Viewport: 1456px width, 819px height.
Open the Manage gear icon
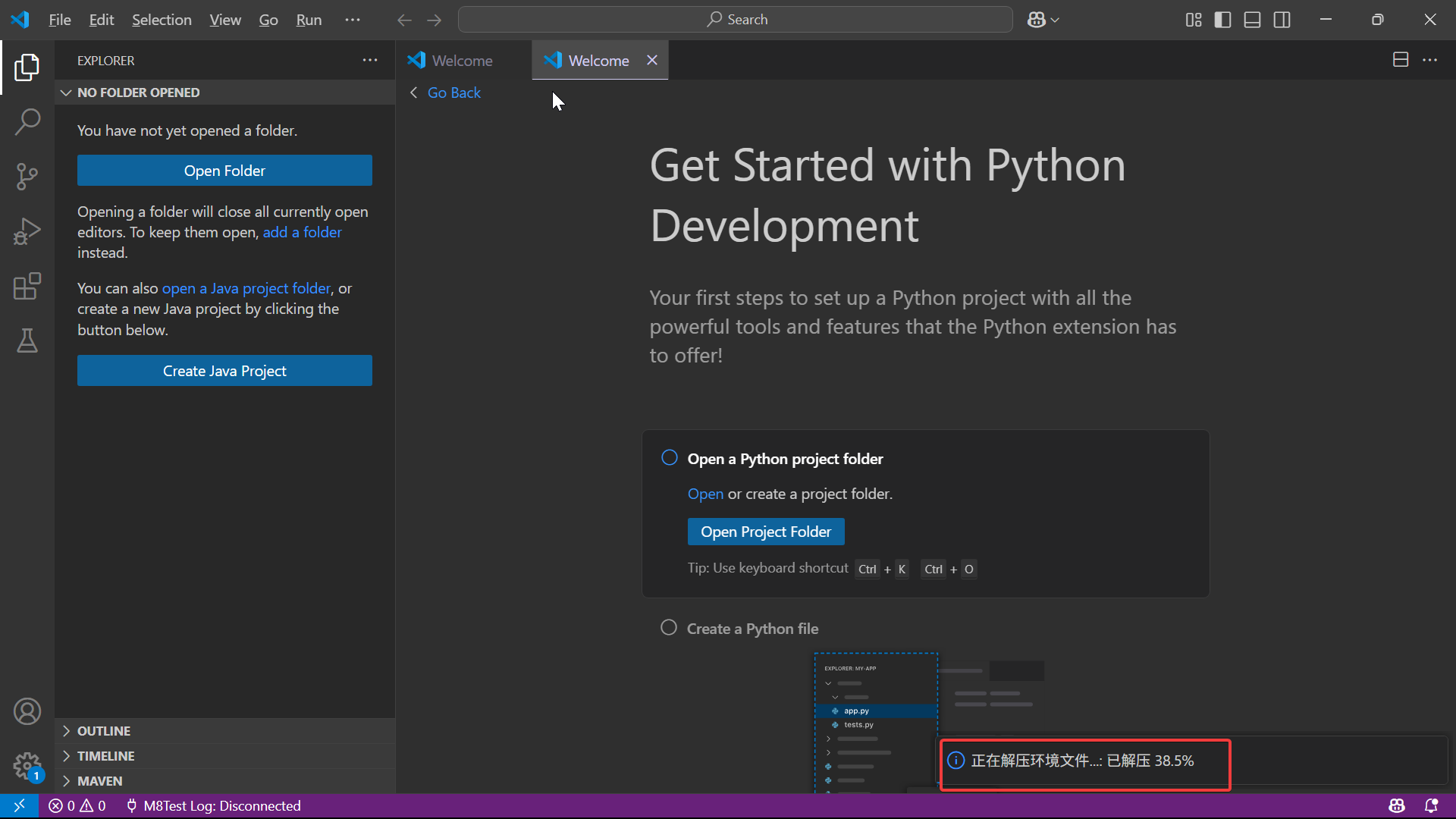click(27, 766)
